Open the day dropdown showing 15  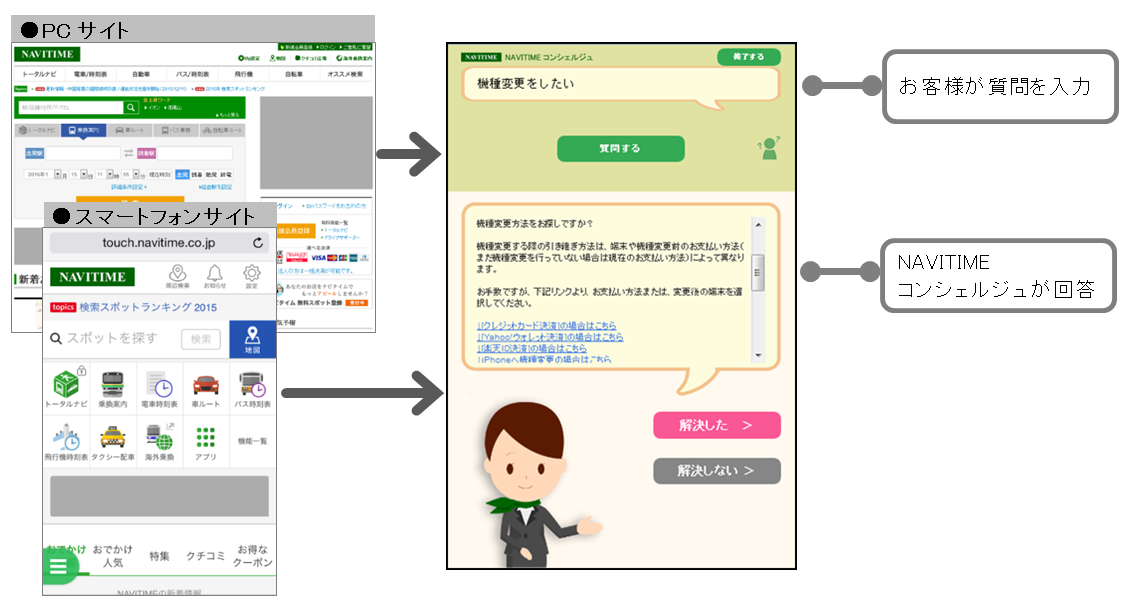[79, 174]
